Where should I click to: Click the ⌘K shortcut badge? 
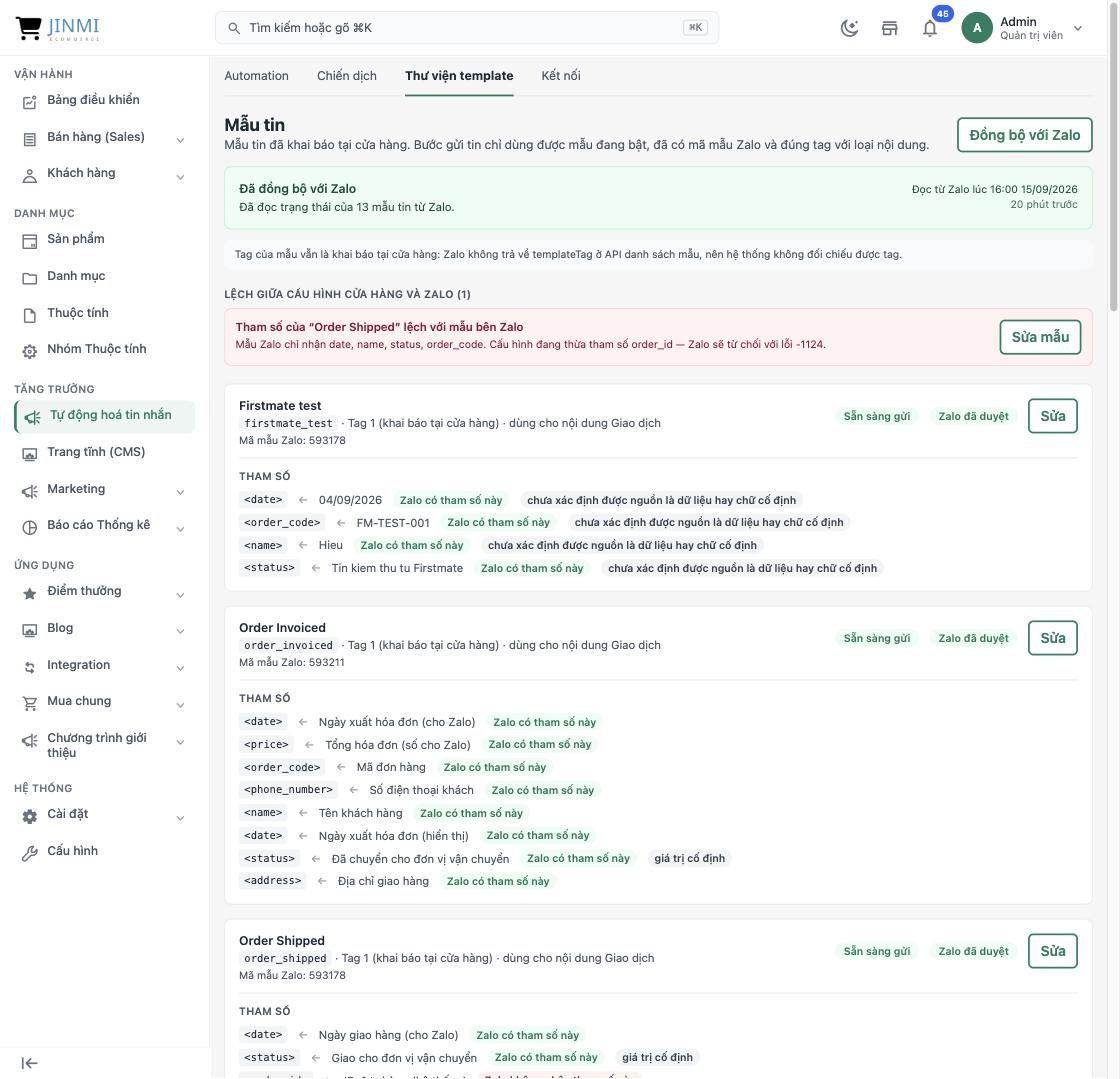pyautogui.click(x=695, y=28)
